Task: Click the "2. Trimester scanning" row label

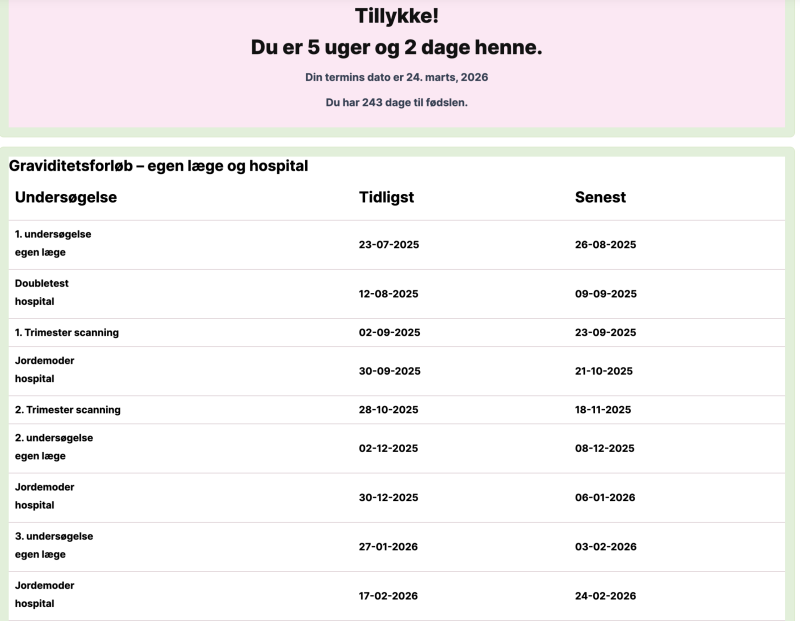Action: tap(67, 410)
